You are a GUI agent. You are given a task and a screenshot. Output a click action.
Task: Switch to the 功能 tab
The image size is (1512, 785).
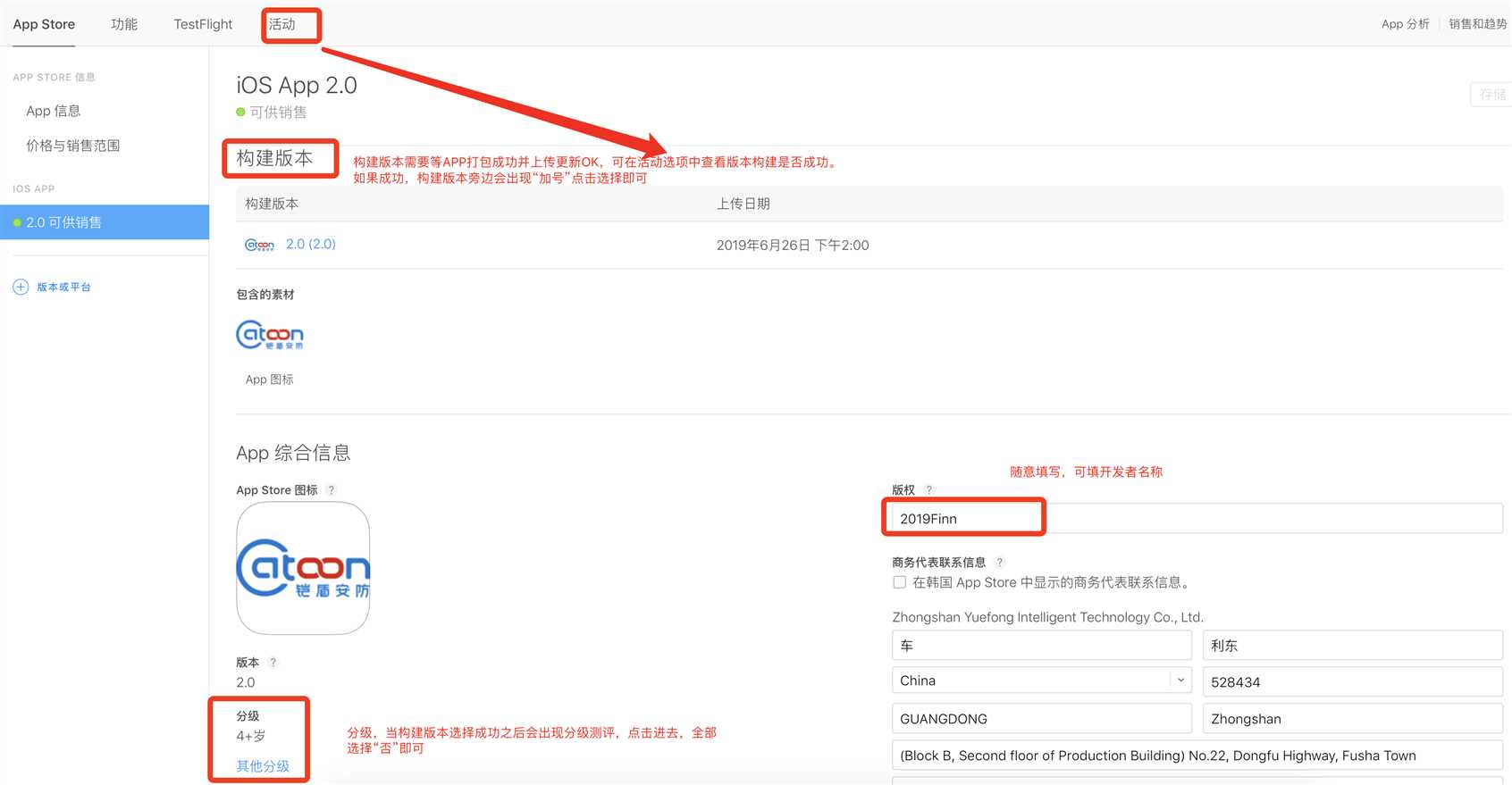click(124, 24)
